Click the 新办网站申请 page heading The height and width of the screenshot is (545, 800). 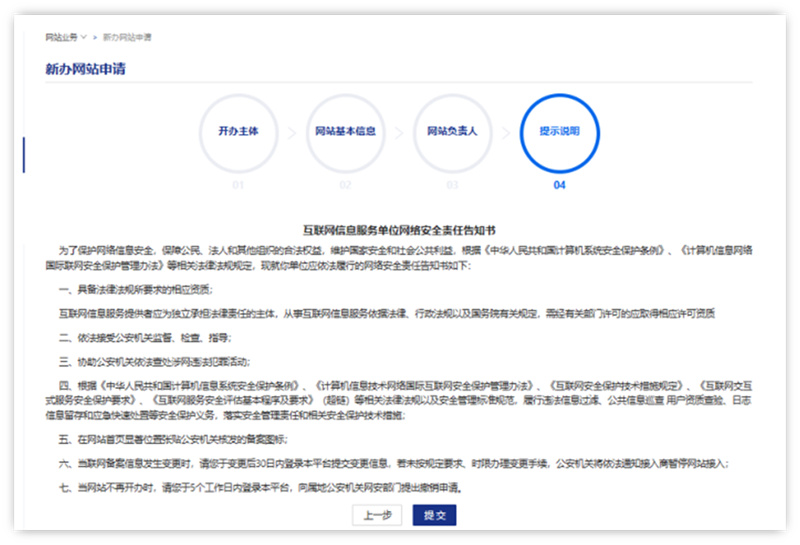tap(85, 69)
